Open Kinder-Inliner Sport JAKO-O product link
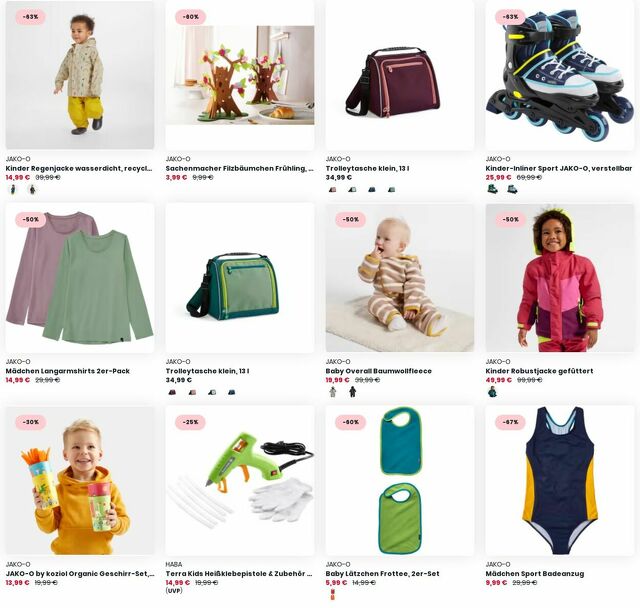The image size is (640, 608). pyautogui.click(x=559, y=168)
